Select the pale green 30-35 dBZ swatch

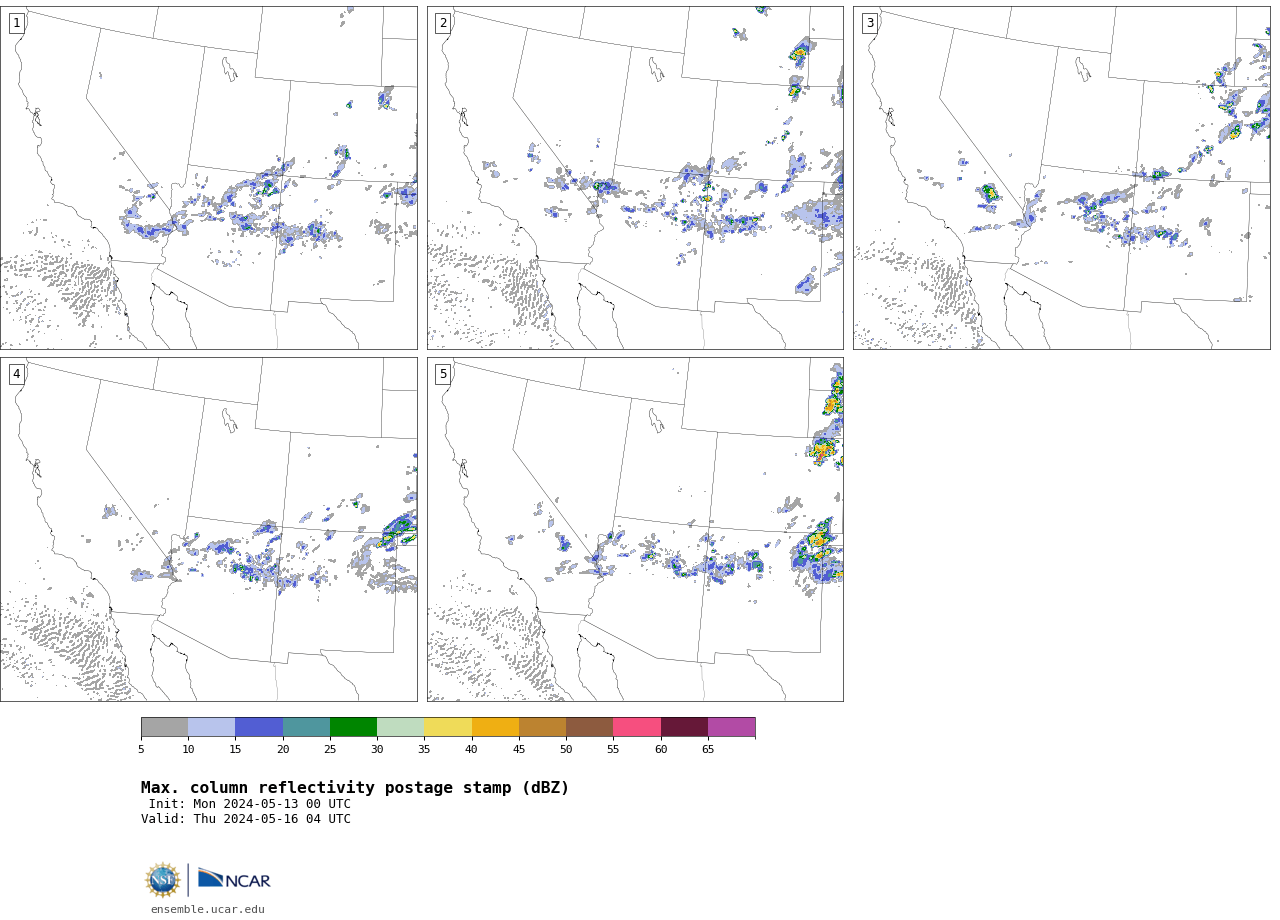[x=401, y=727]
